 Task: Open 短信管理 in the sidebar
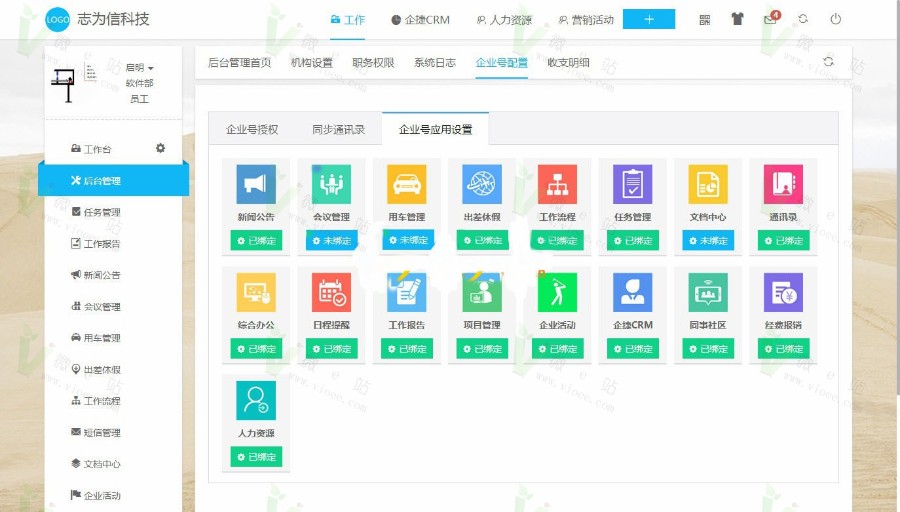pyautogui.click(x=96, y=432)
